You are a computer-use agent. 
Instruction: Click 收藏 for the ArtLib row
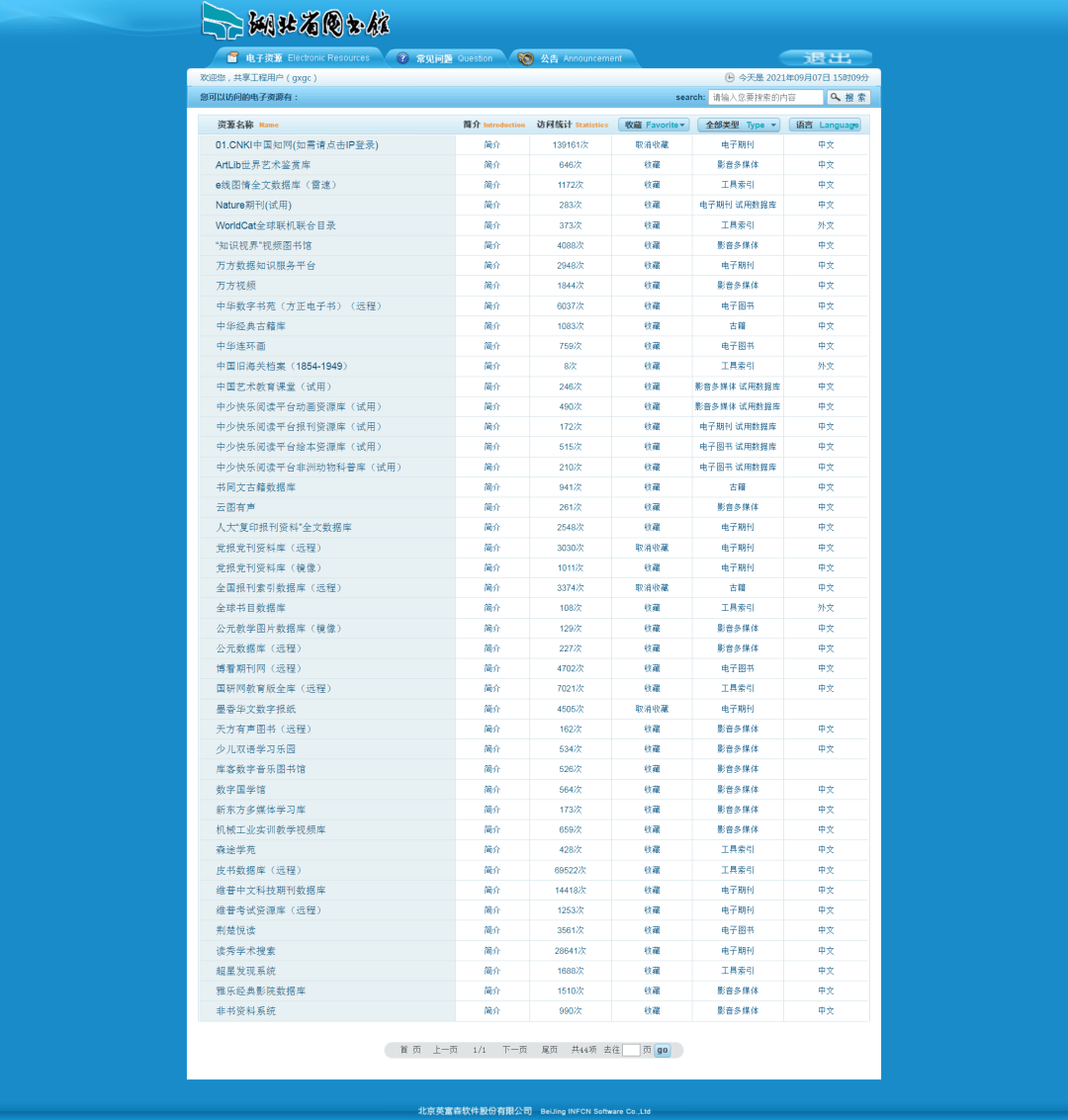click(652, 165)
